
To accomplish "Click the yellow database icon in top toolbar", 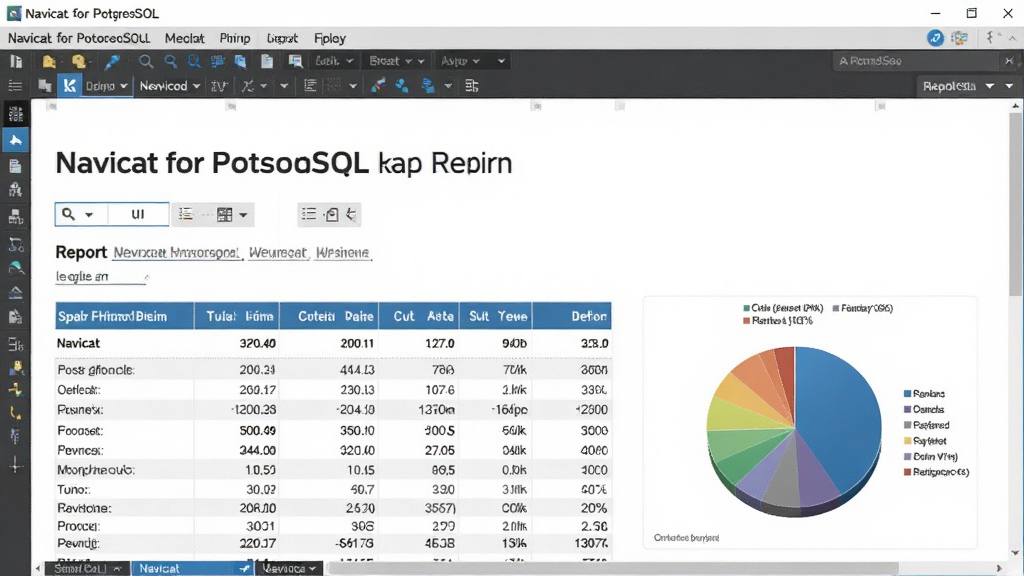I will (79, 61).
